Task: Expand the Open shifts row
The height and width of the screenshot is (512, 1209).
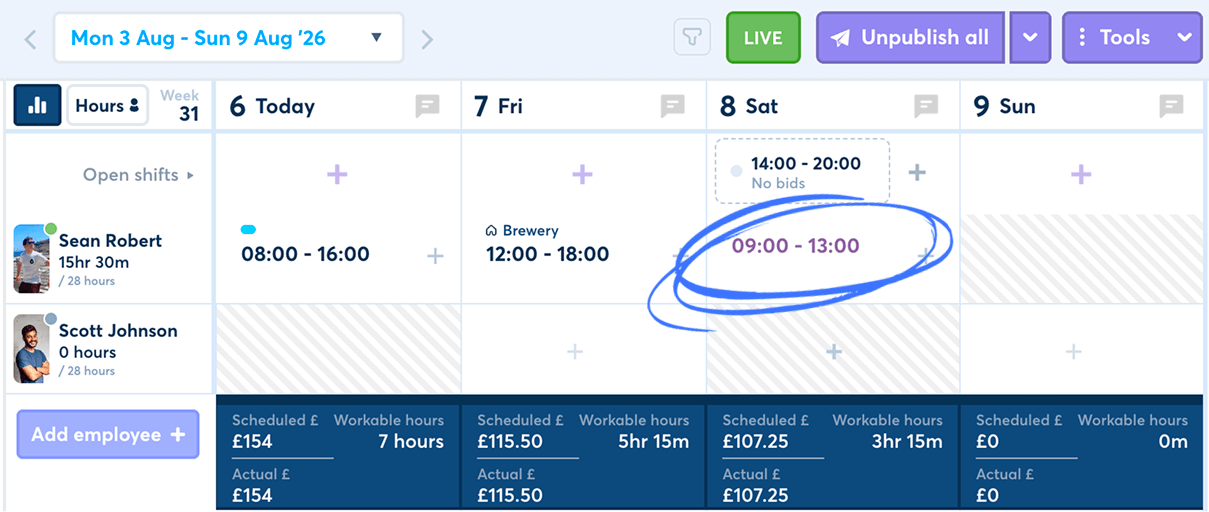Action: 138,175
